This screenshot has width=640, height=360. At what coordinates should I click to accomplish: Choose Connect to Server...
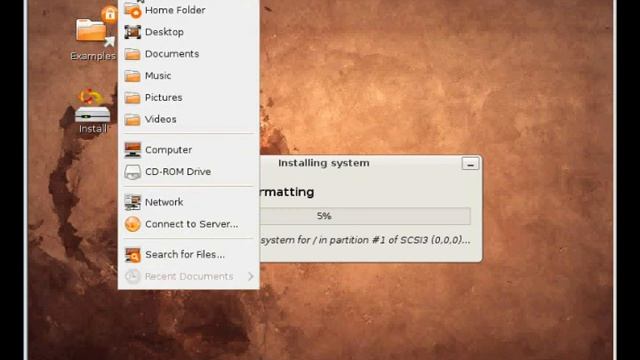[x=189, y=224]
